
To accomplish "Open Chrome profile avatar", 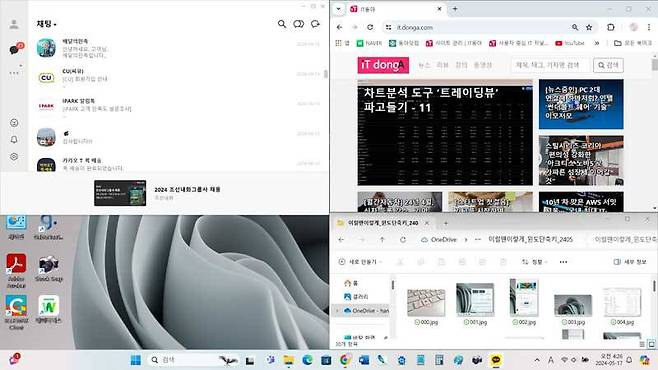I will coord(633,27).
